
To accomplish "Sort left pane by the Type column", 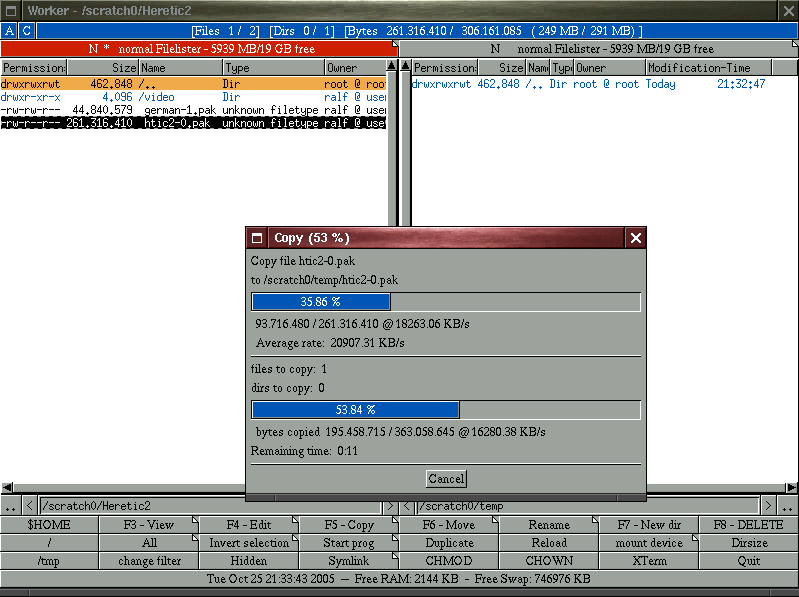I will coord(274,68).
